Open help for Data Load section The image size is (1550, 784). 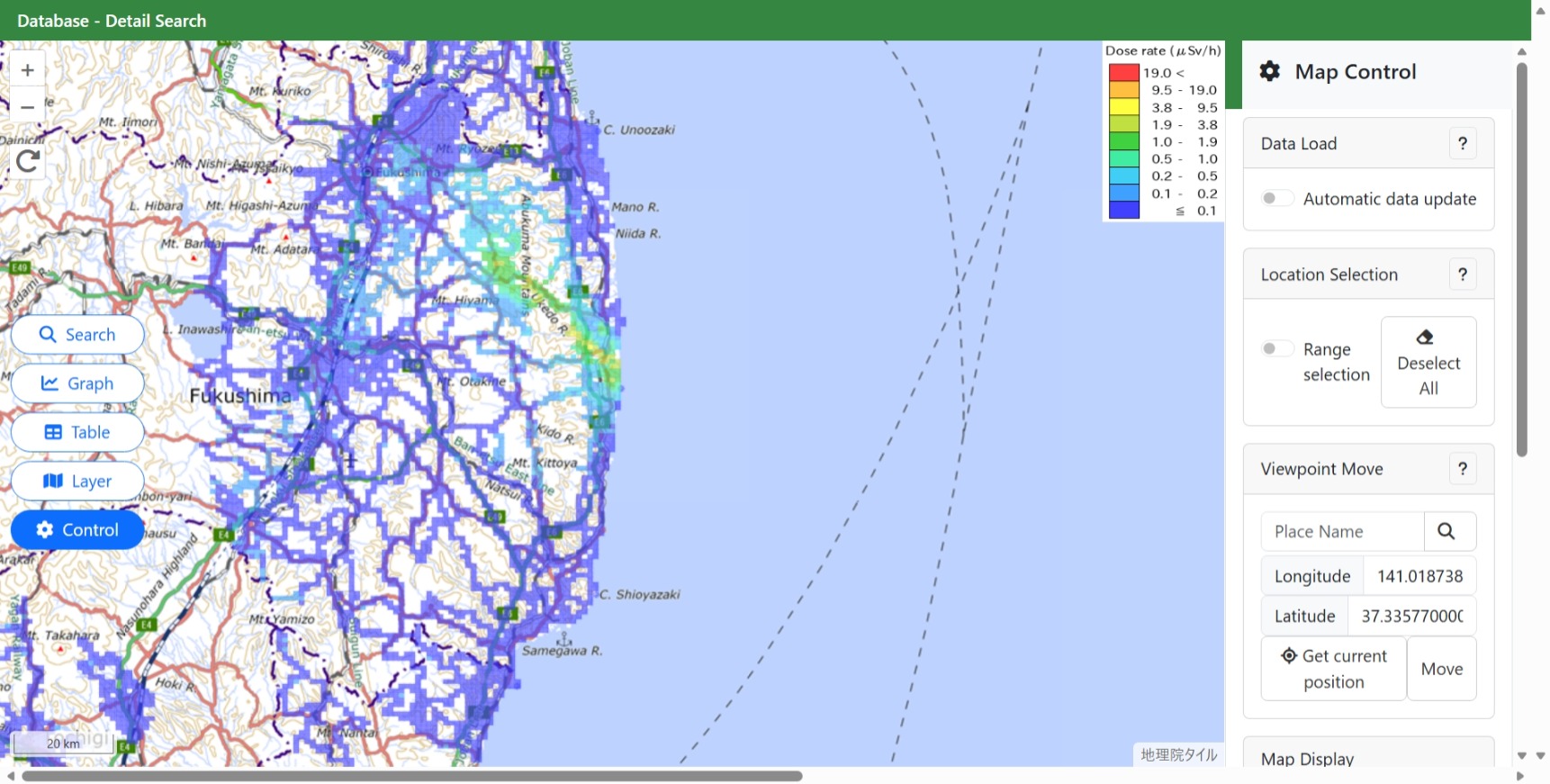(1463, 143)
